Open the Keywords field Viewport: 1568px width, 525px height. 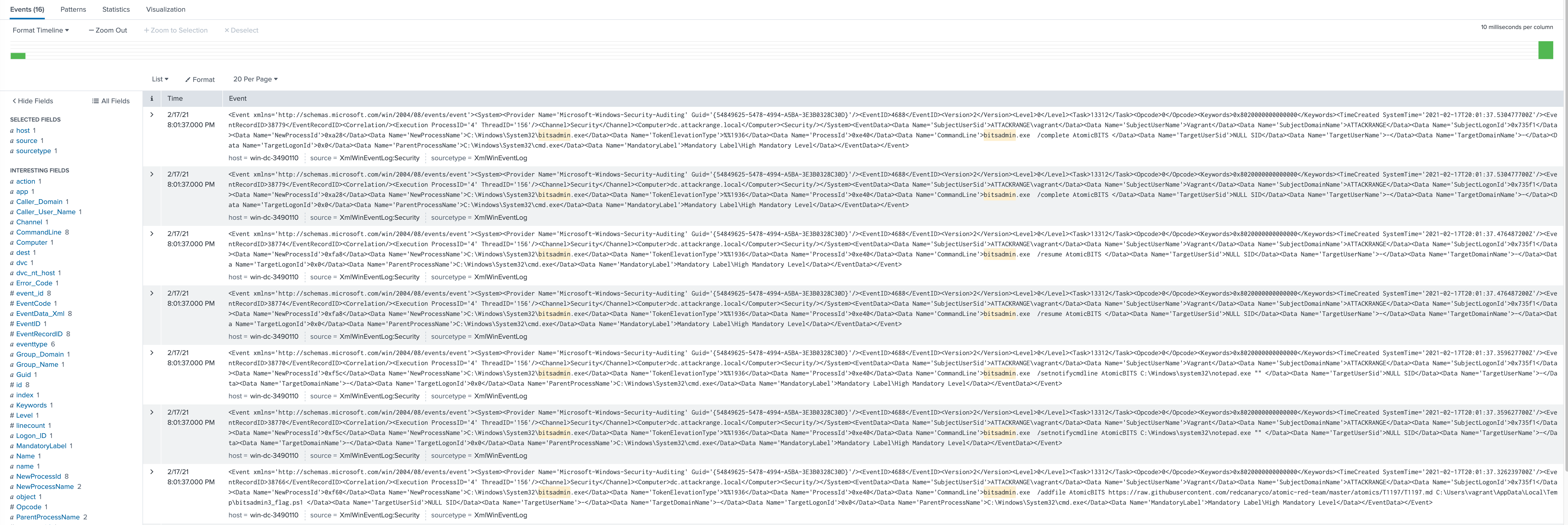31,405
